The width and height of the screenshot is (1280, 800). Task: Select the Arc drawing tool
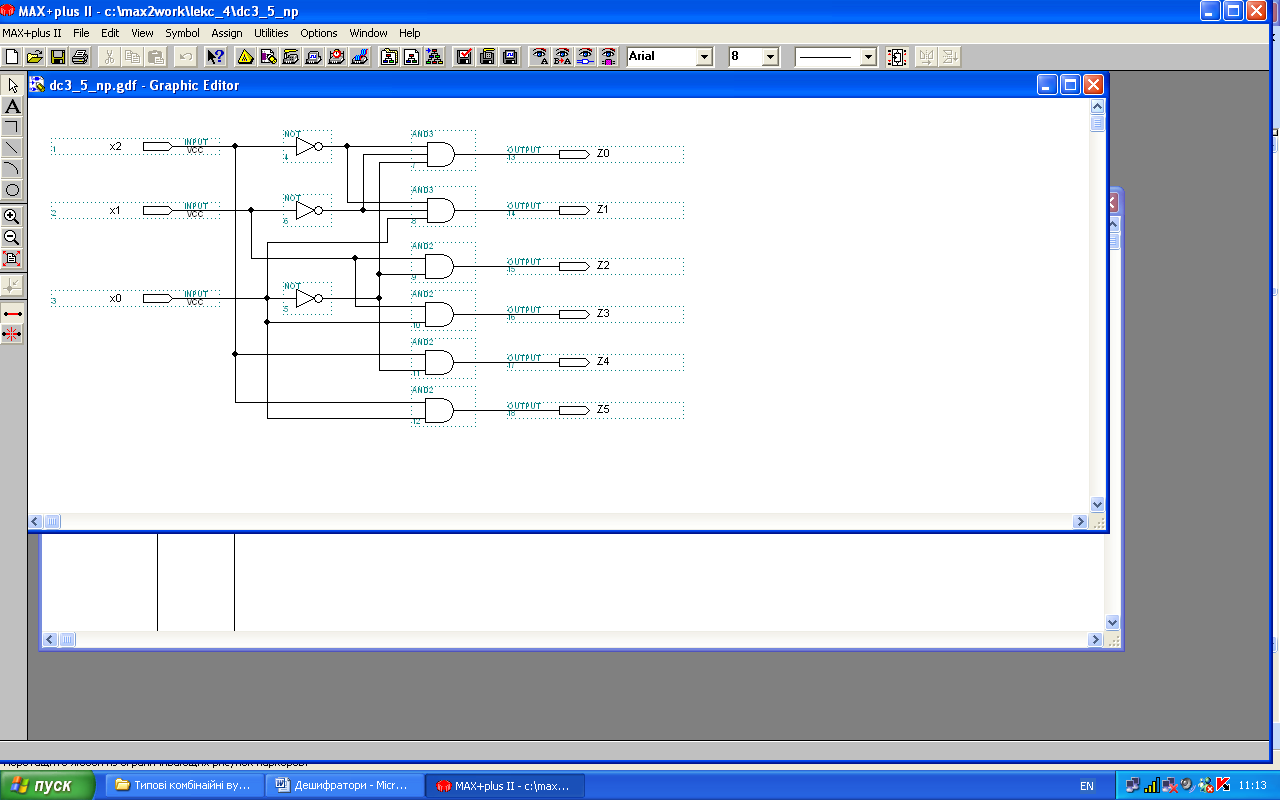pos(12,169)
